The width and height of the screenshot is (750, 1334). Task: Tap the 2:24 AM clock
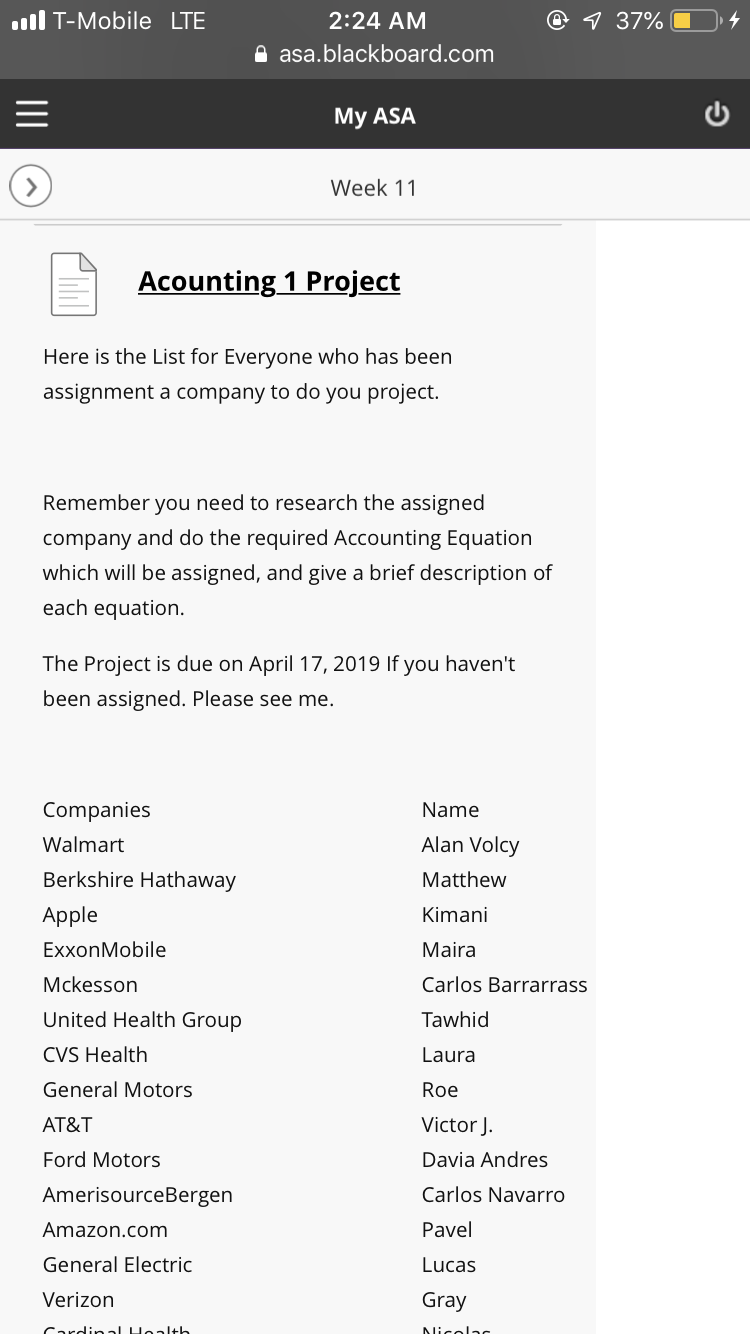click(x=377, y=20)
